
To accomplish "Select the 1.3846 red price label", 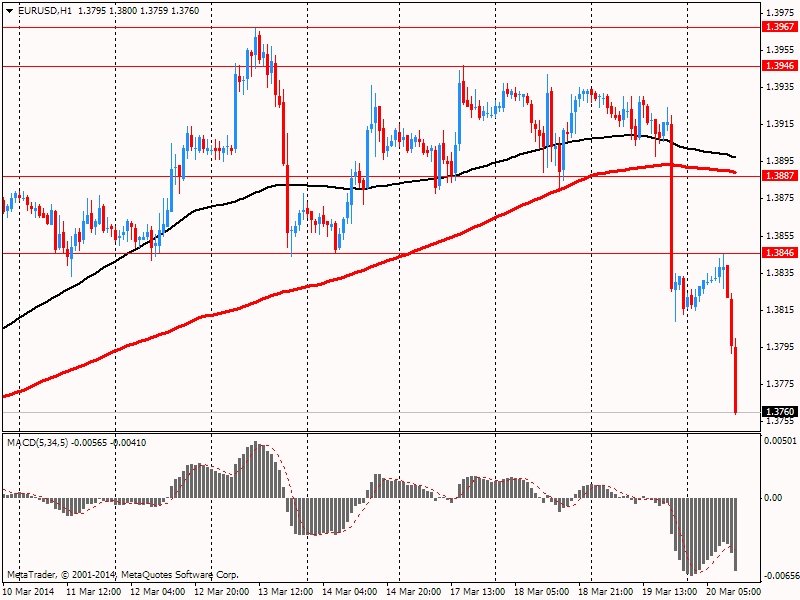I will (779, 253).
